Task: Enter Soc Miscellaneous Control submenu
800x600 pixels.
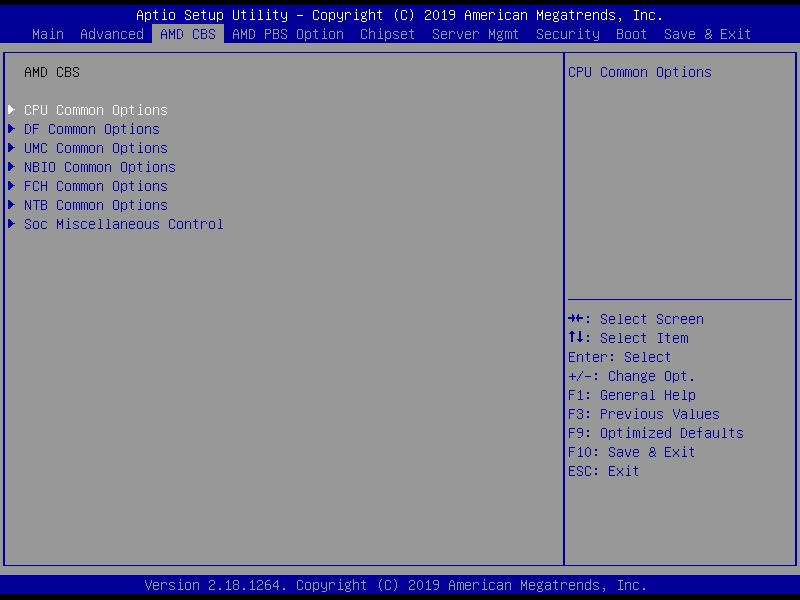Action: click(x=123, y=224)
